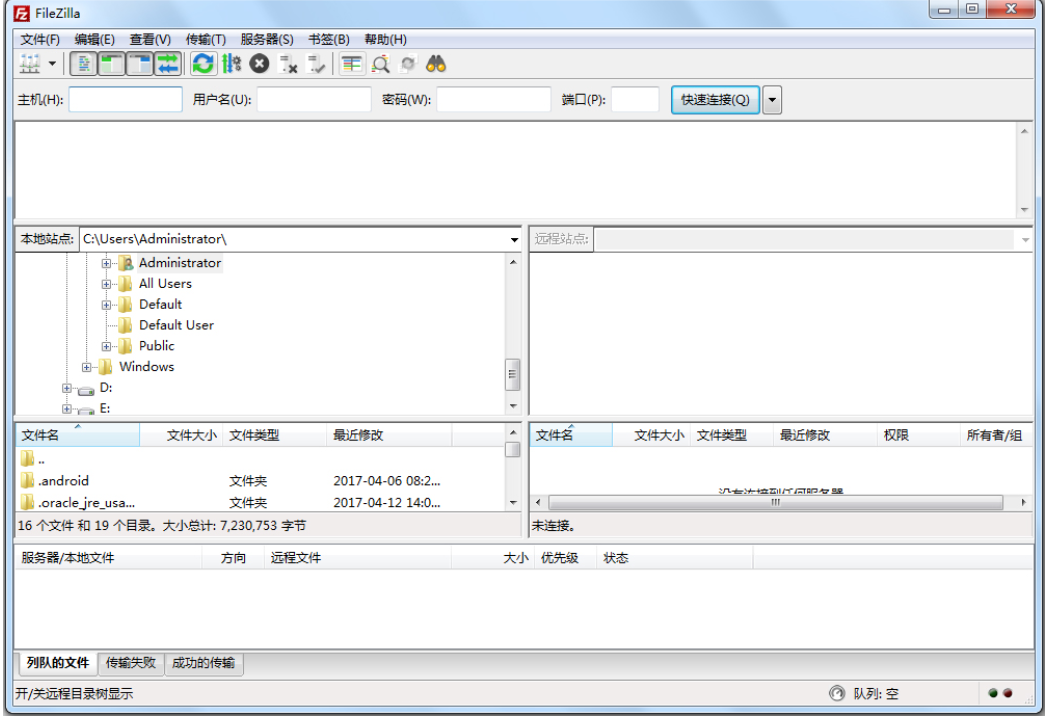1045x716 pixels.
Task: Toggle remote directory tree display
Action: point(140,64)
